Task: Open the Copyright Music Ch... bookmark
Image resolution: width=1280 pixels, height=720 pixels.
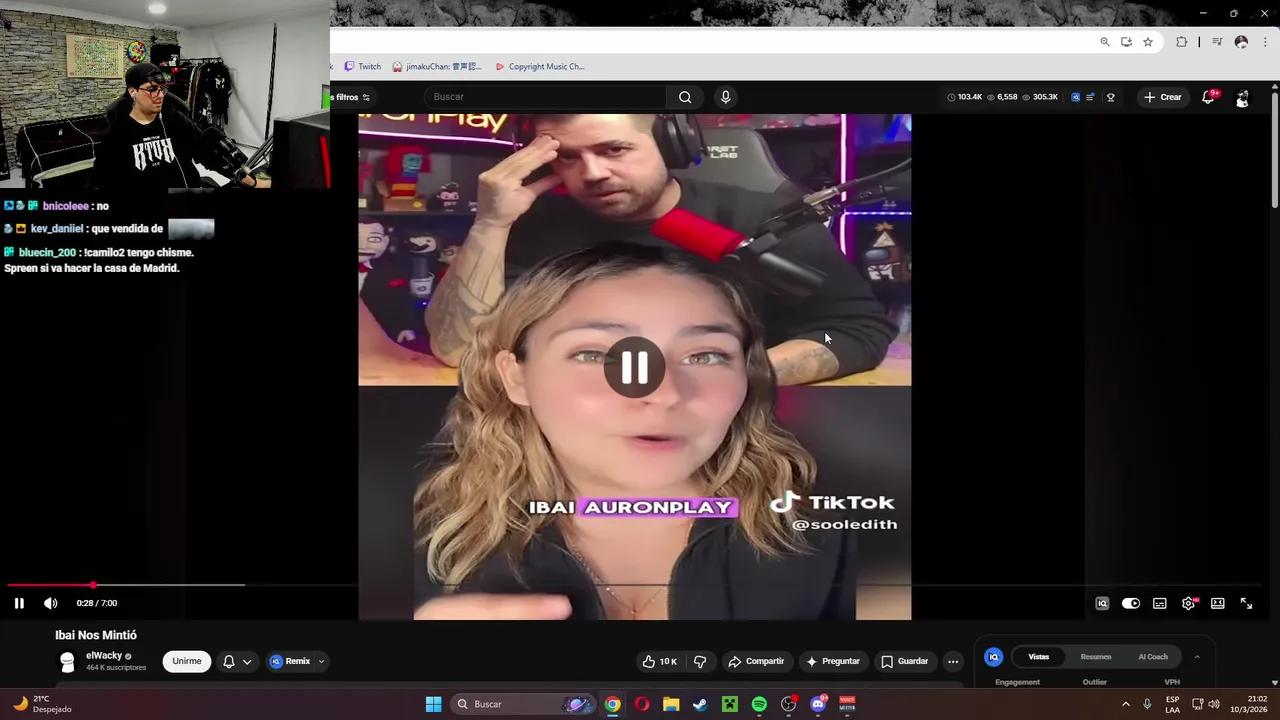Action: (540, 67)
